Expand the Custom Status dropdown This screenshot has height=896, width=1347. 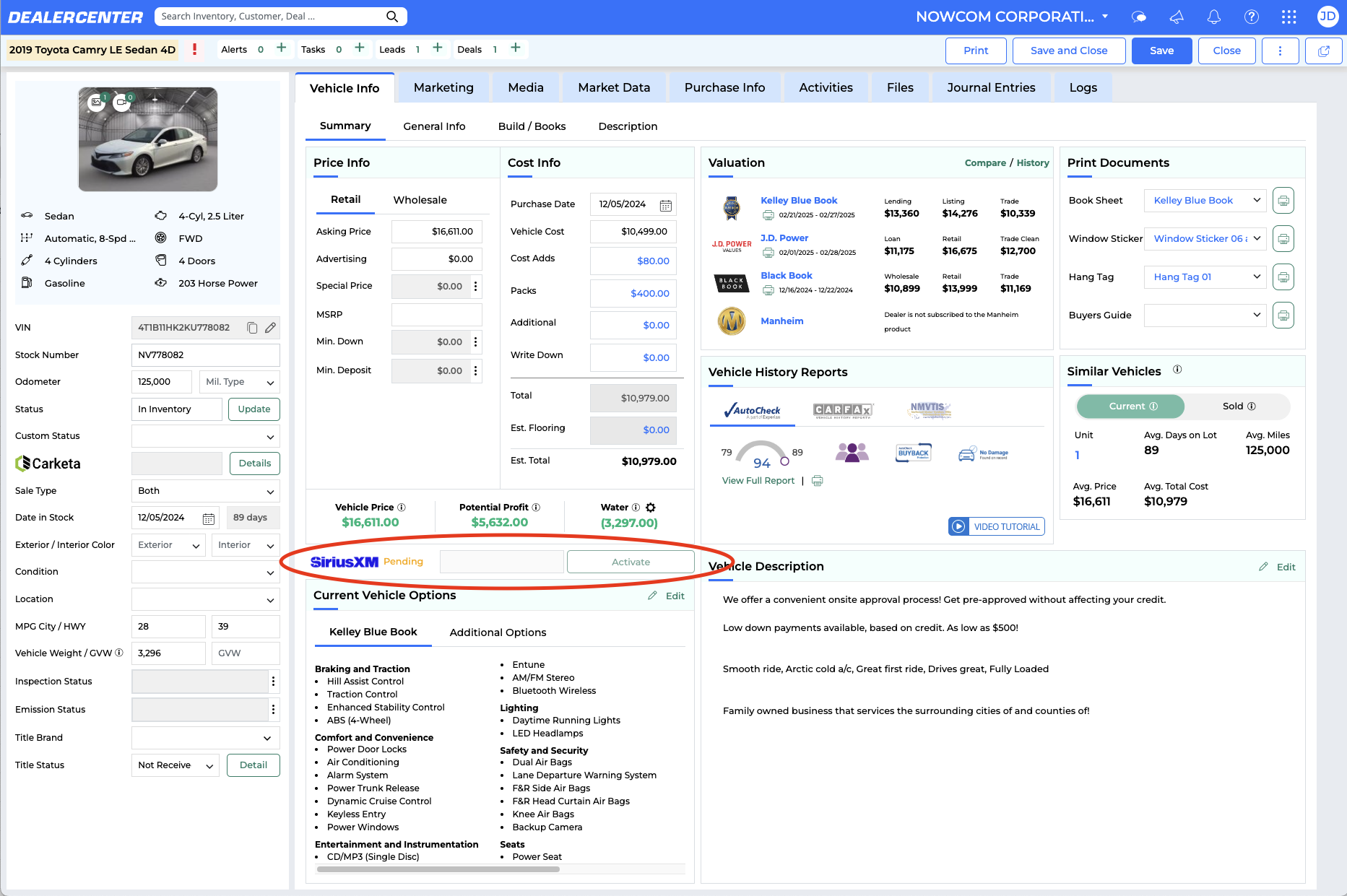[x=206, y=436]
